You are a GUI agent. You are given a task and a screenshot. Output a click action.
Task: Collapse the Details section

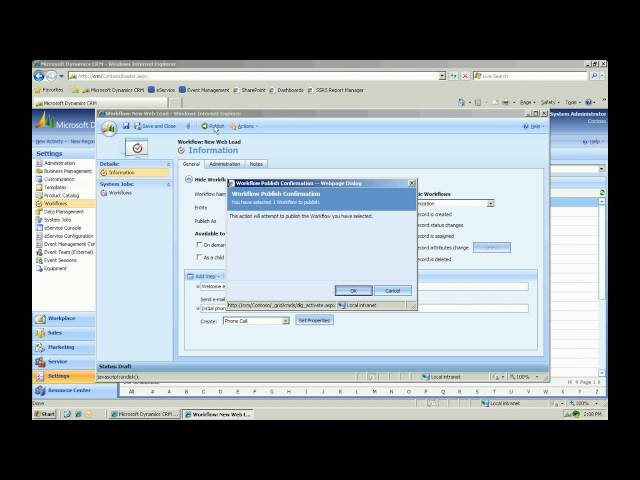coord(168,164)
